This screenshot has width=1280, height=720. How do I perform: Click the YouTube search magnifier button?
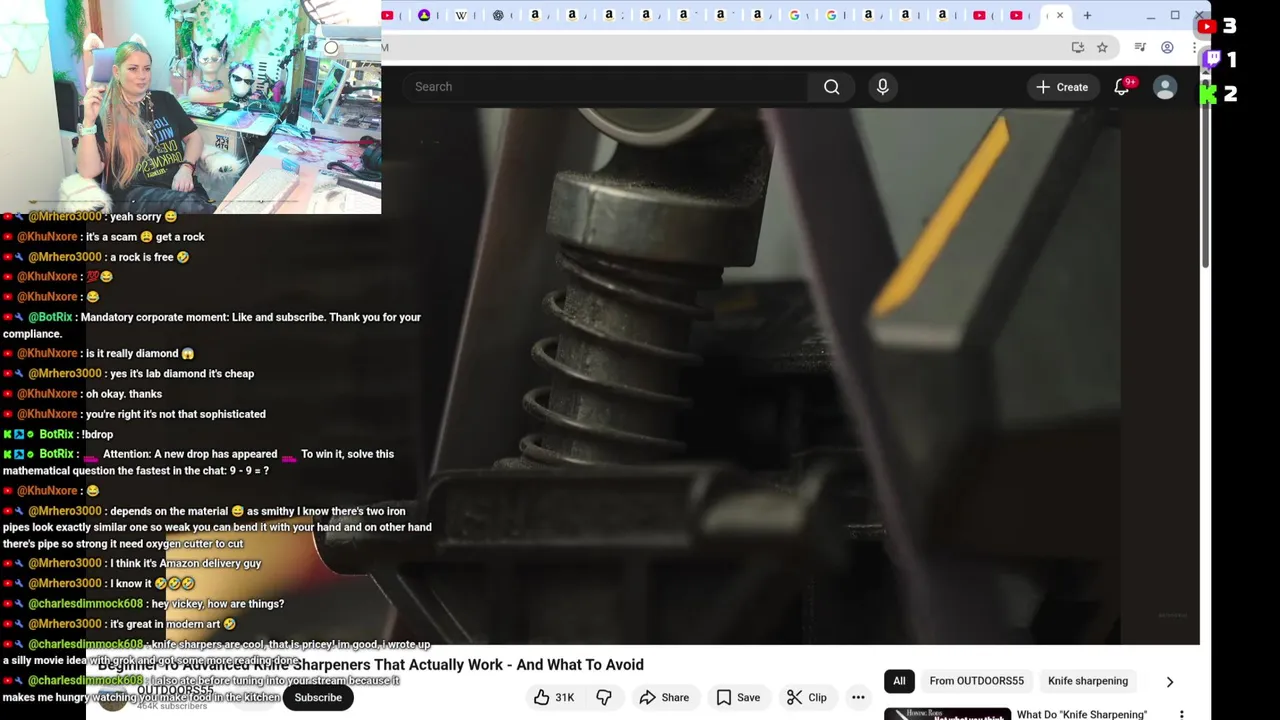coord(831,87)
